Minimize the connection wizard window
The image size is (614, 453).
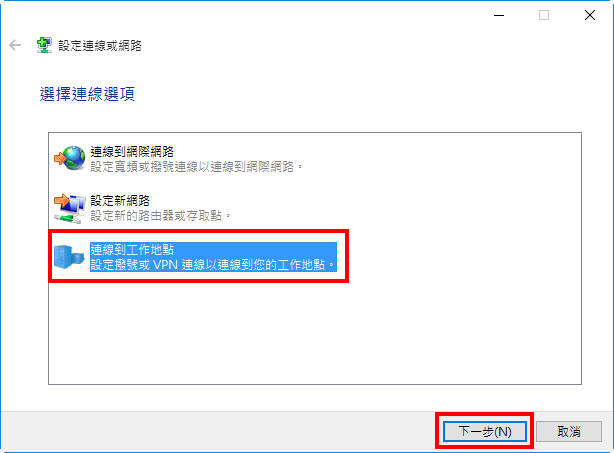click(x=499, y=16)
